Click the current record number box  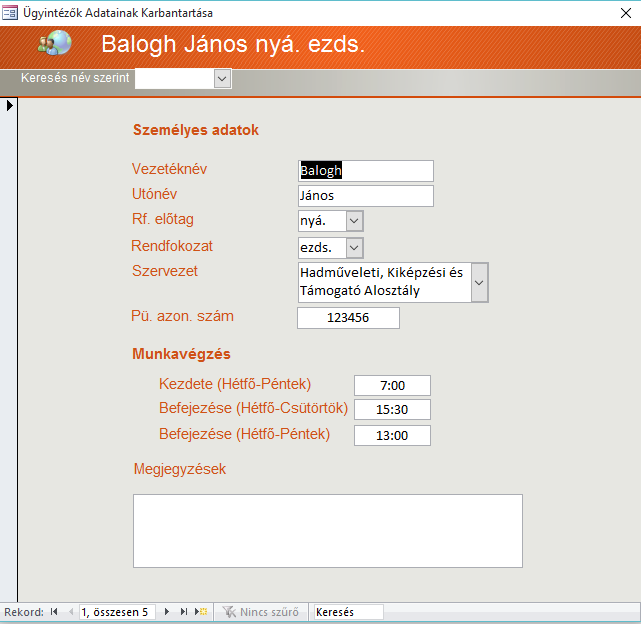coord(116,611)
